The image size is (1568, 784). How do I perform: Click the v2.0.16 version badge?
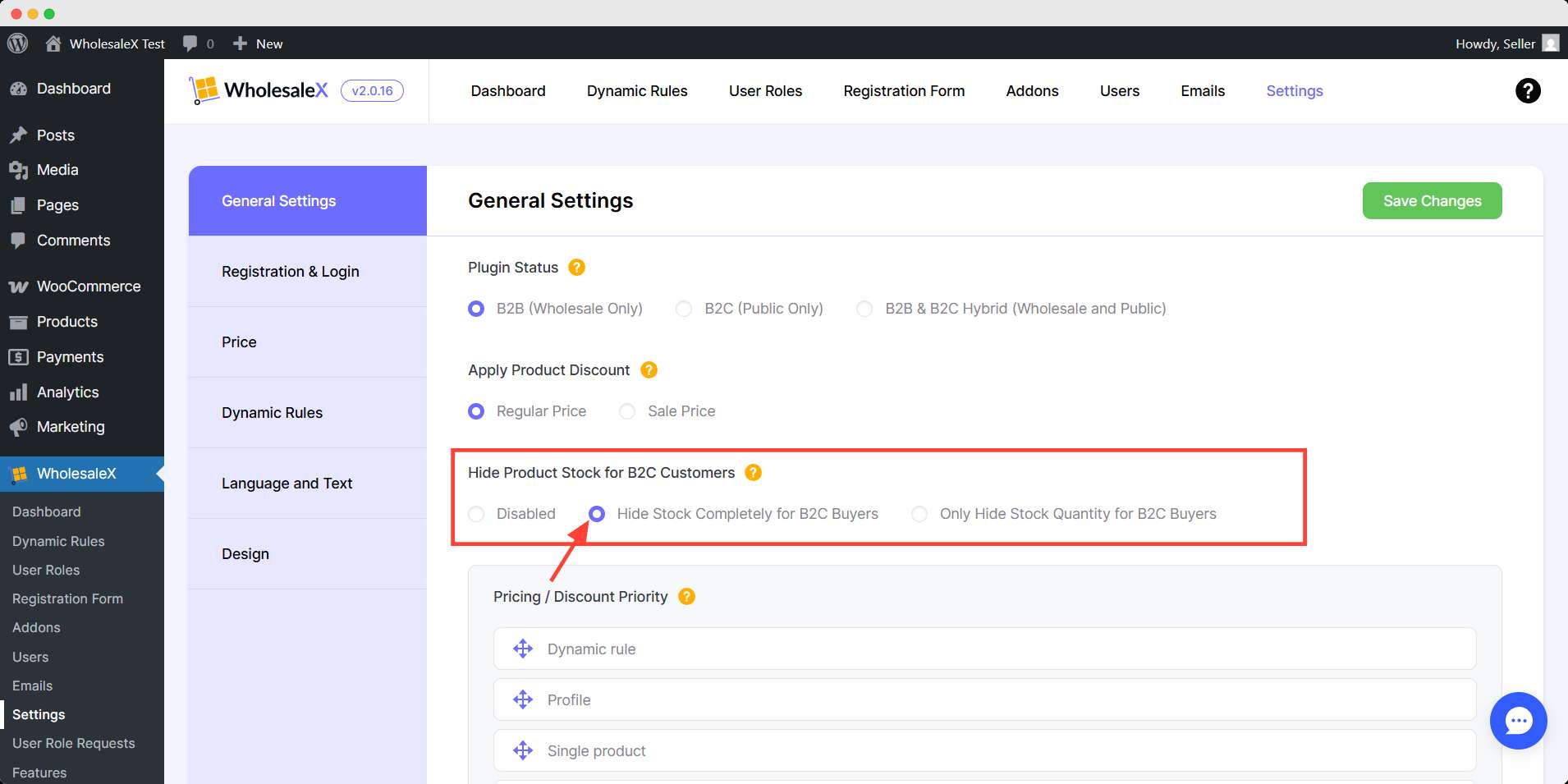coord(372,91)
